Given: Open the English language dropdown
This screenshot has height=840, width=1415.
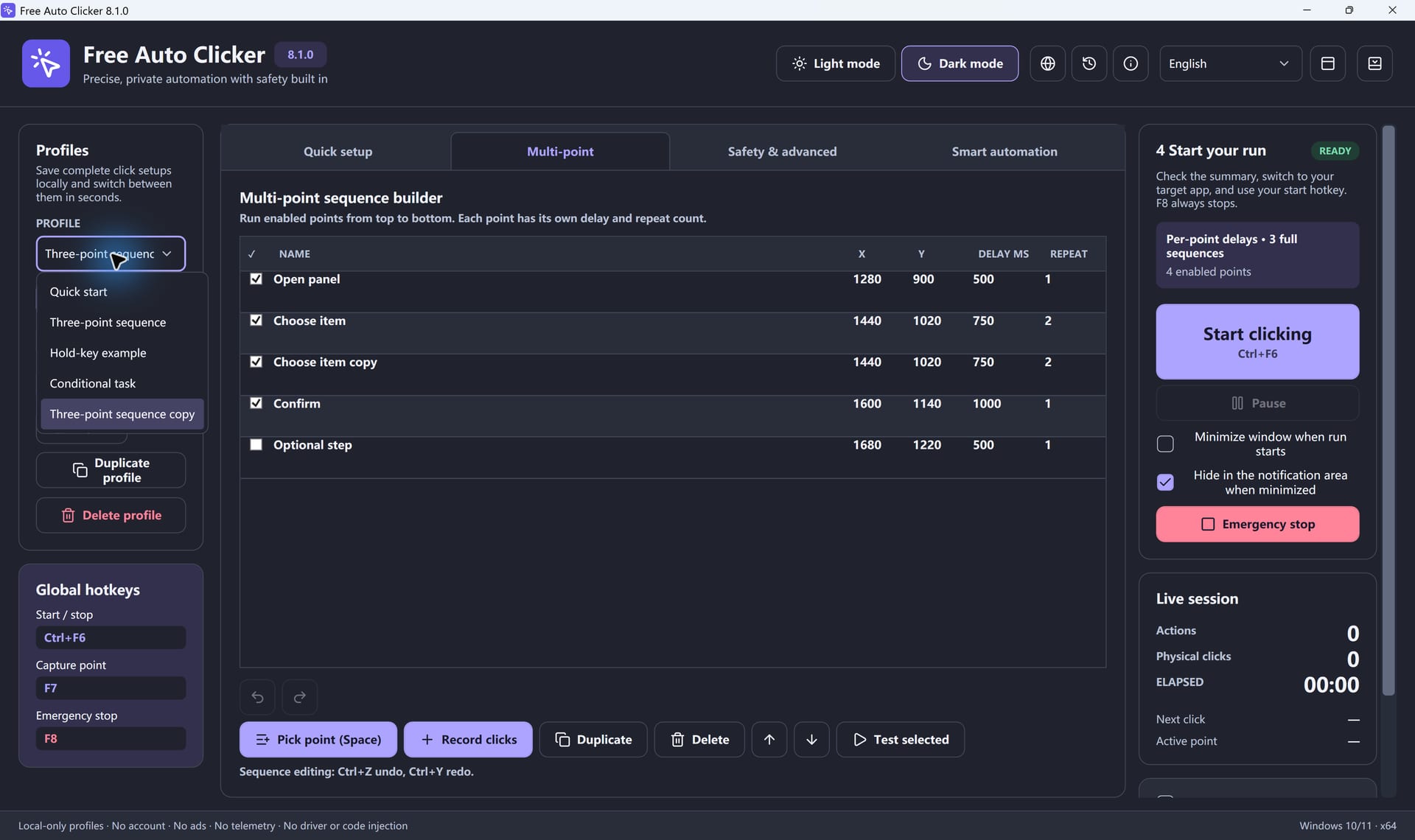Looking at the screenshot, I should click(1230, 63).
